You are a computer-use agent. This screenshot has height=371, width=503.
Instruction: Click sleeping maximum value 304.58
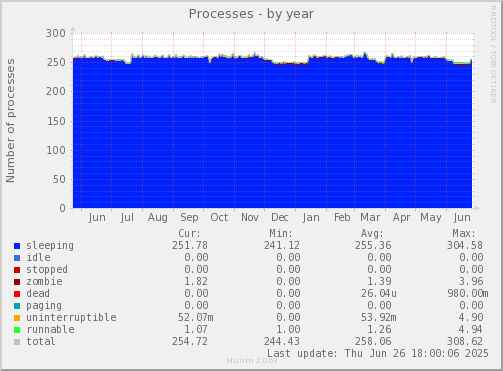(465, 246)
